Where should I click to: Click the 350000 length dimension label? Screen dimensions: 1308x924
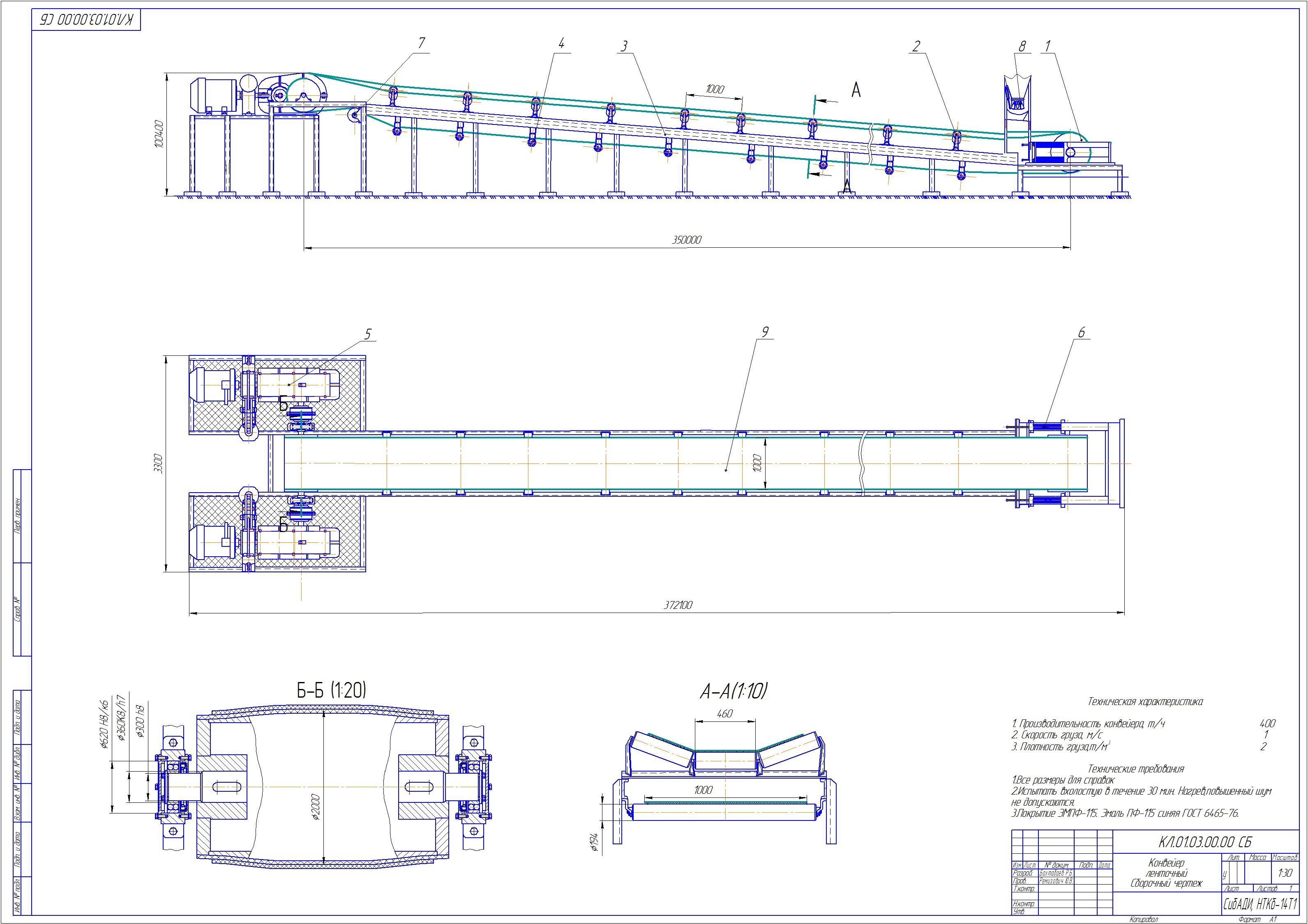(x=687, y=240)
